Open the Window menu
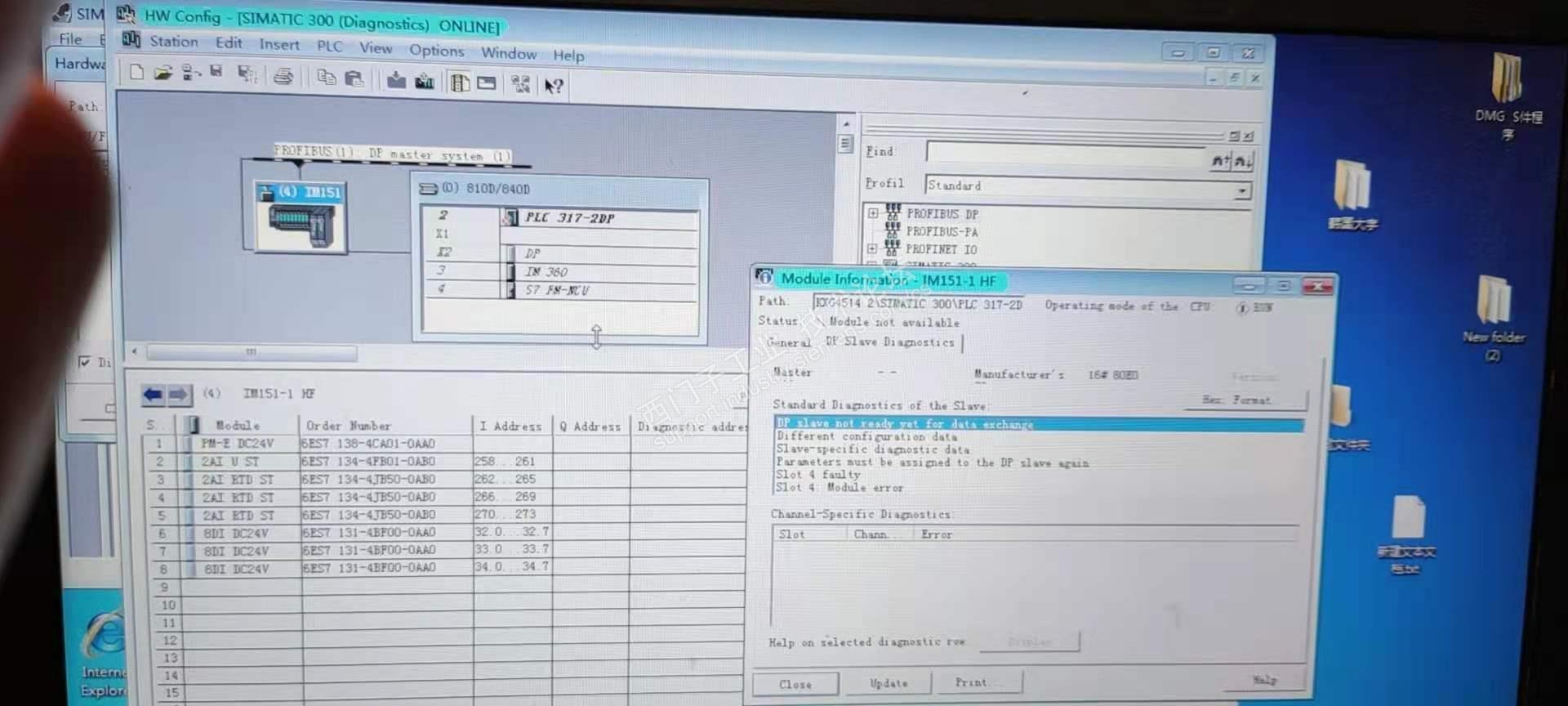The image size is (1568, 706). point(509,53)
